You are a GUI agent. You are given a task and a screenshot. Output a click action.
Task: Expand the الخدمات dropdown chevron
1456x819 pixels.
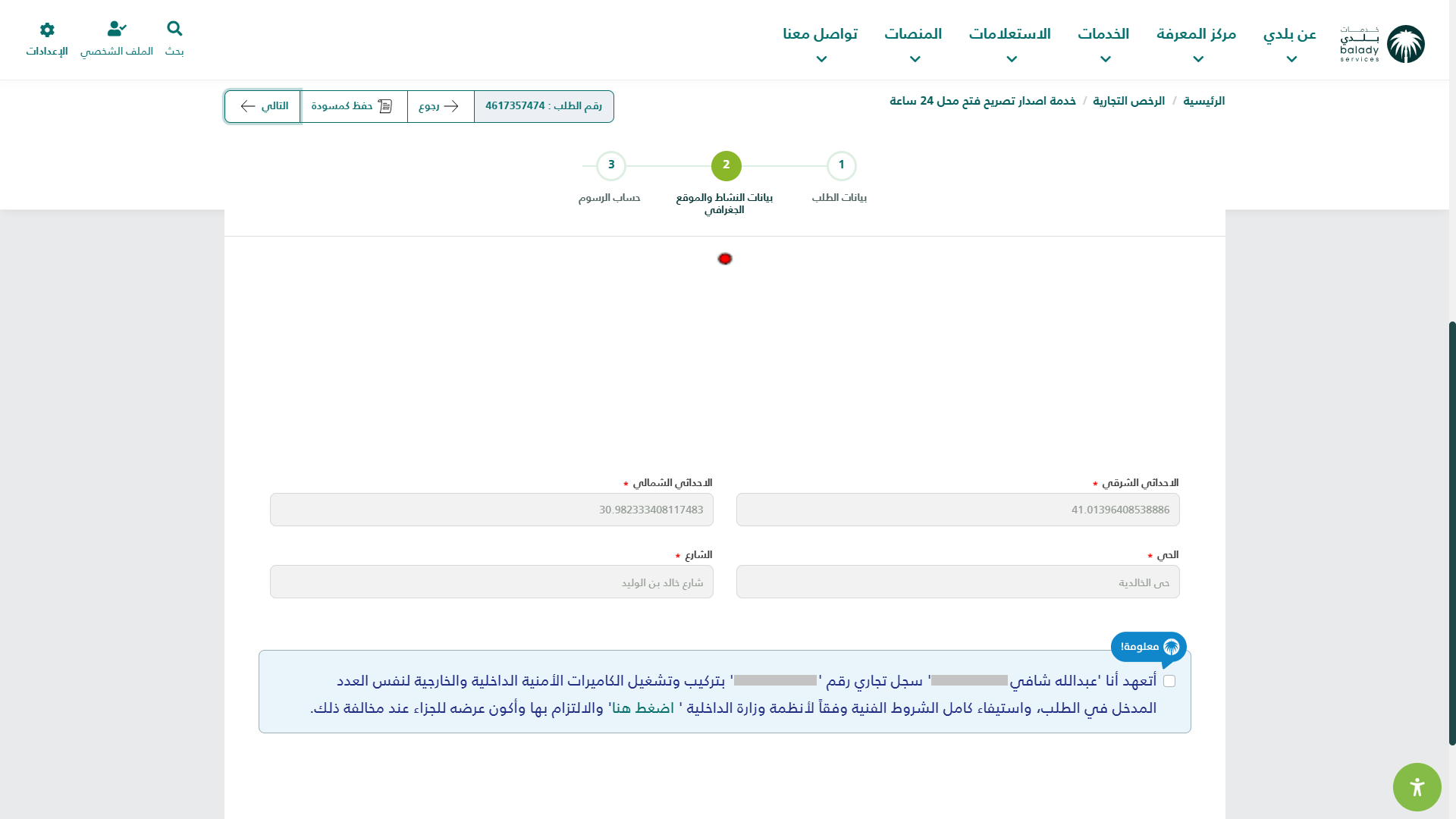(1105, 59)
